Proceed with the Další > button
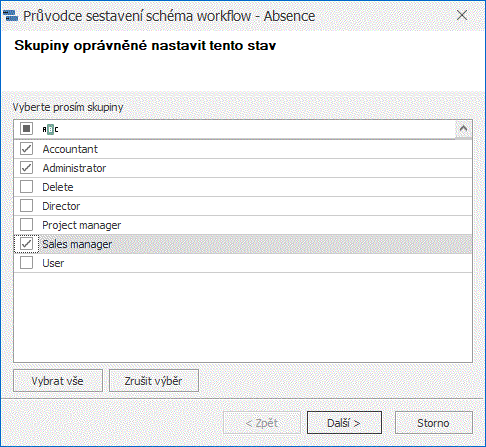Viewport: 486px width, 447px height. pos(344,423)
